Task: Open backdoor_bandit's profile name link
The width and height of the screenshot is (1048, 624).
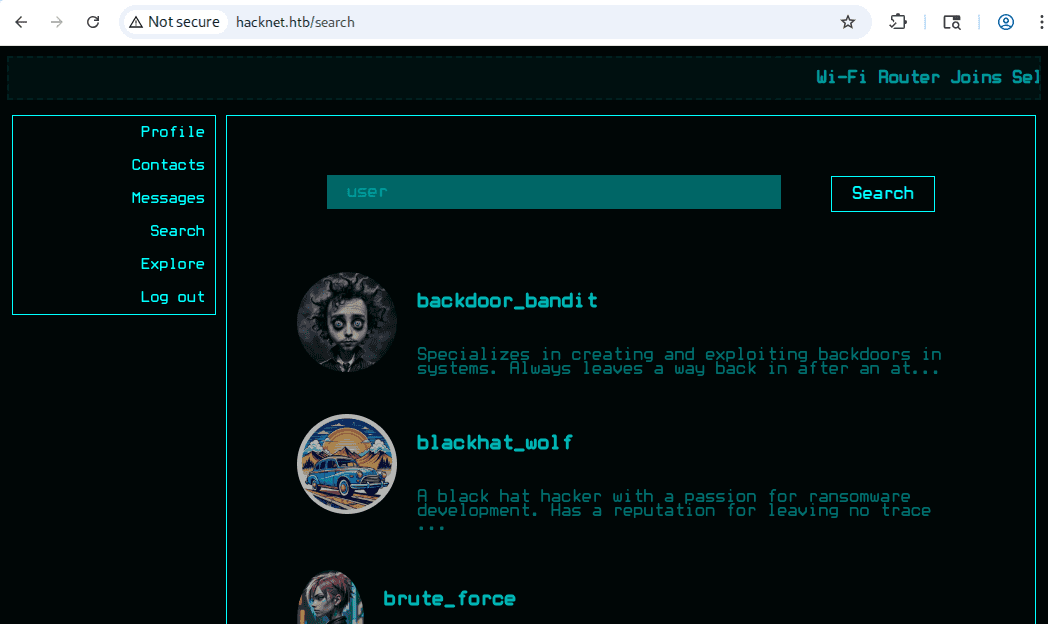Action: tap(507, 301)
